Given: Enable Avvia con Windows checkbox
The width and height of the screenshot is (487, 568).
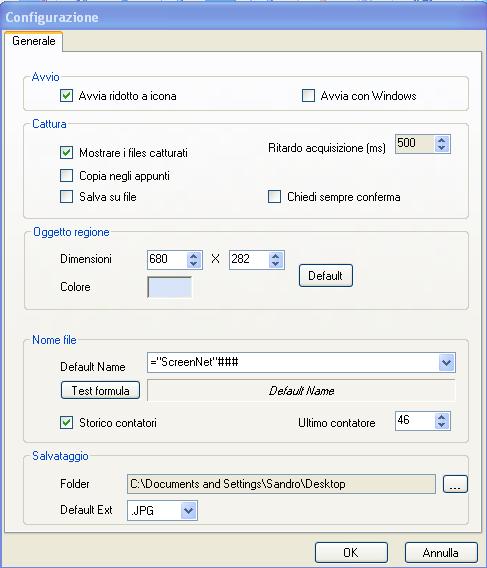Looking at the screenshot, I should pos(308,96).
